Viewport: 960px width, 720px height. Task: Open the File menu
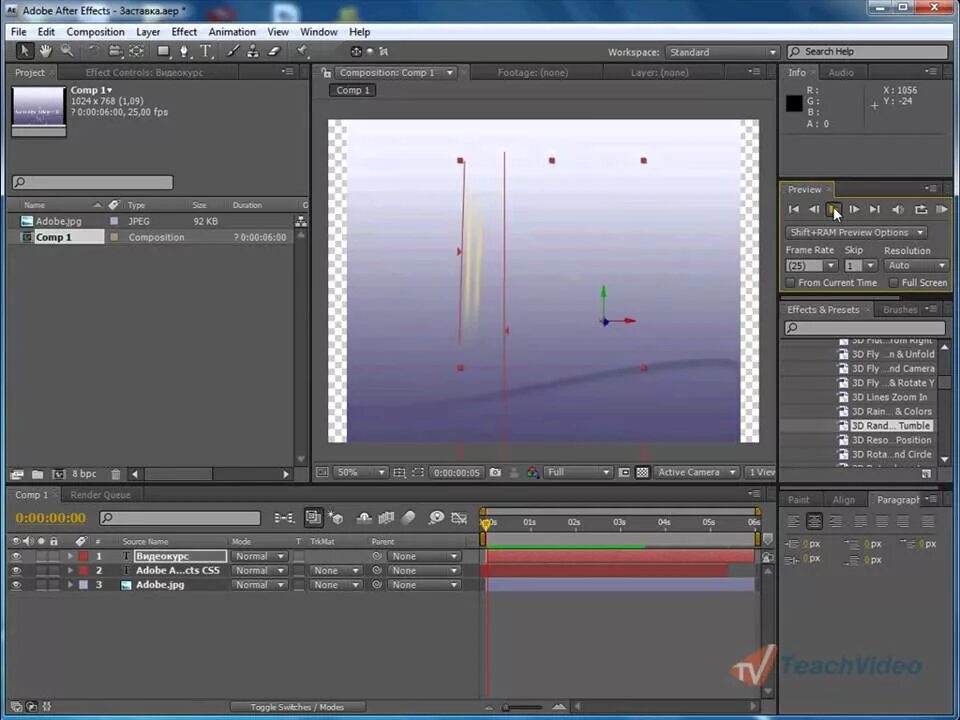[x=19, y=32]
